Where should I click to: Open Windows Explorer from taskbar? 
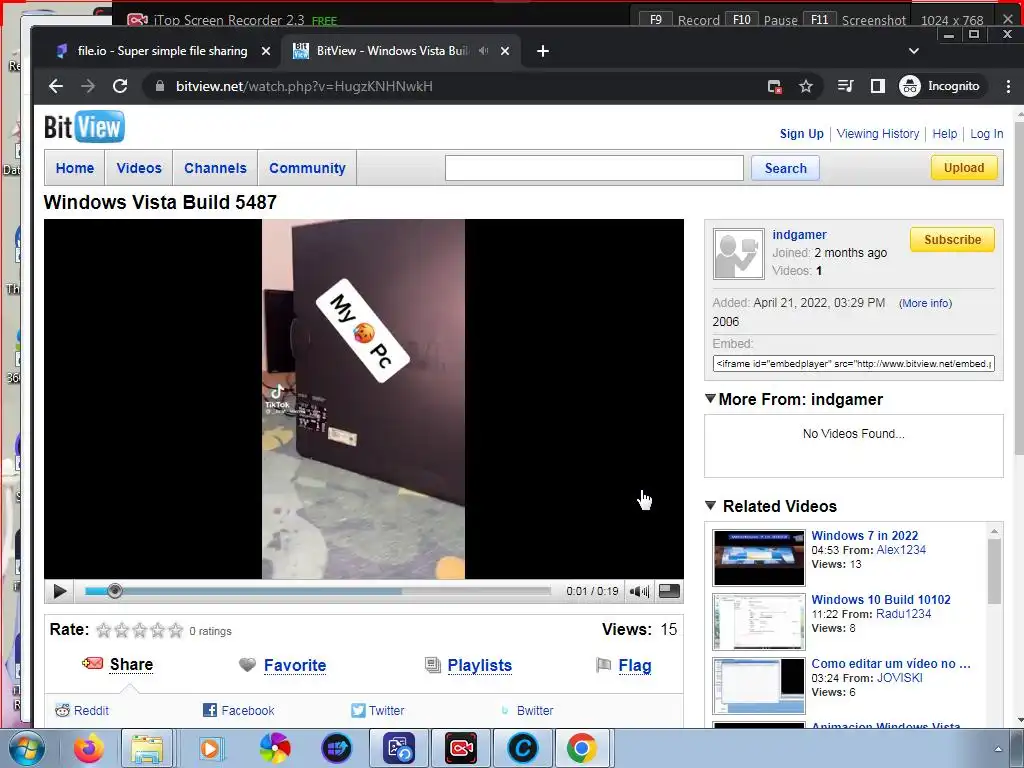coord(147,748)
